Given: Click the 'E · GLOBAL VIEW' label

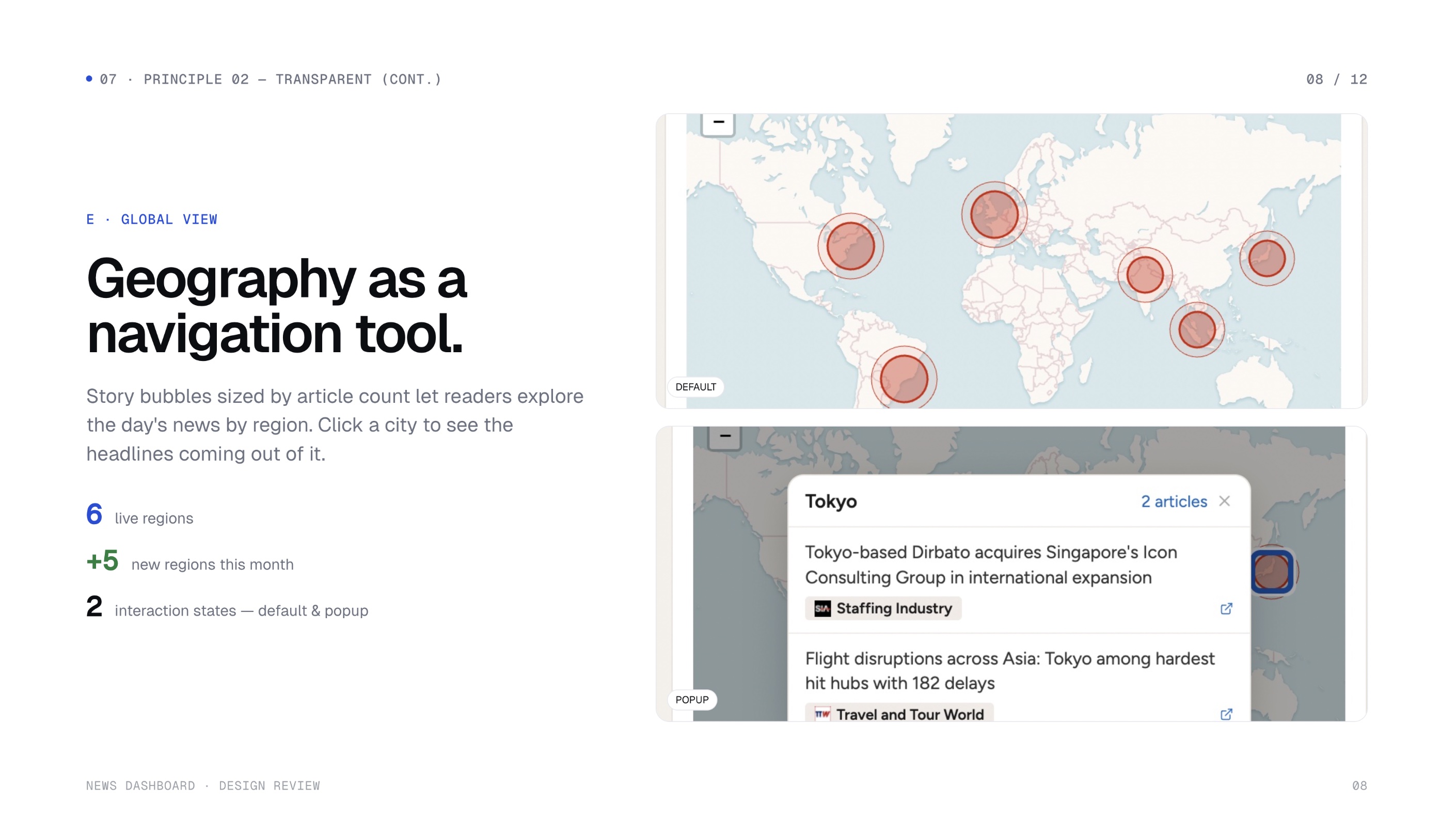Looking at the screenshot, I should click(151, 219).
